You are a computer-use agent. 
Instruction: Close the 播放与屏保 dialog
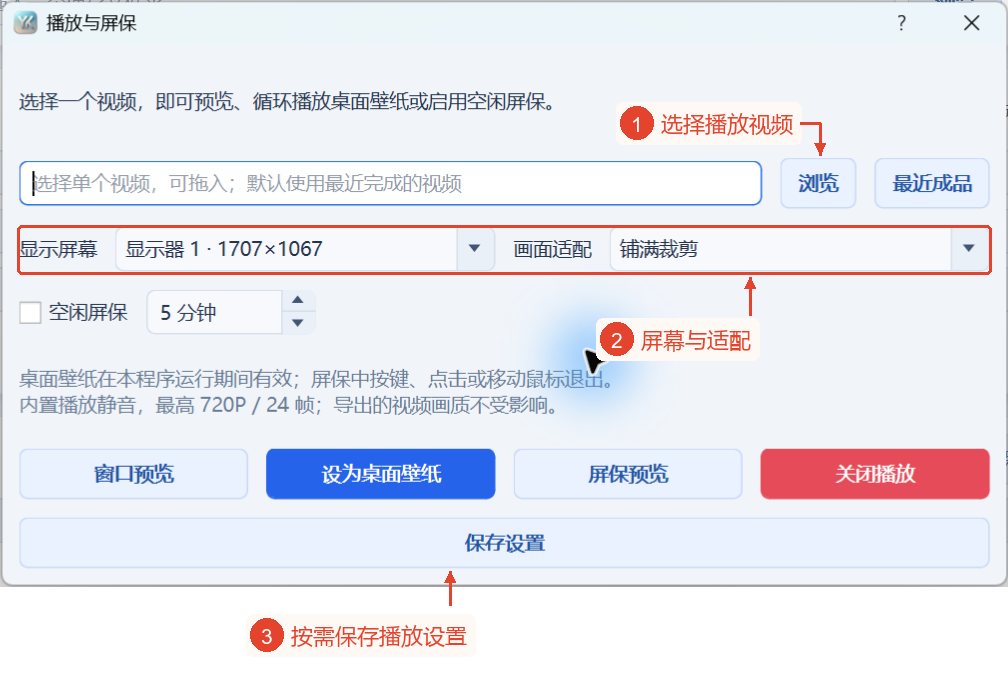[x=971, y=23]
